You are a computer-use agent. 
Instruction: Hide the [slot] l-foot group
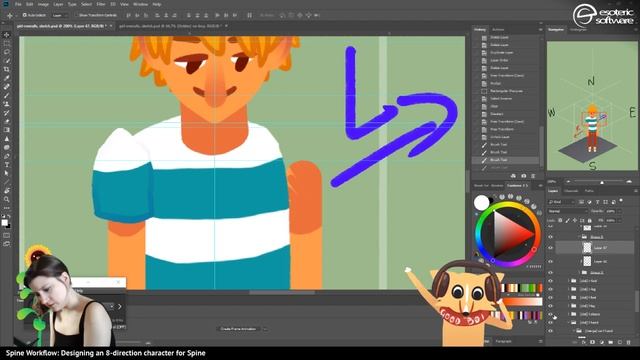coord(551,298)
